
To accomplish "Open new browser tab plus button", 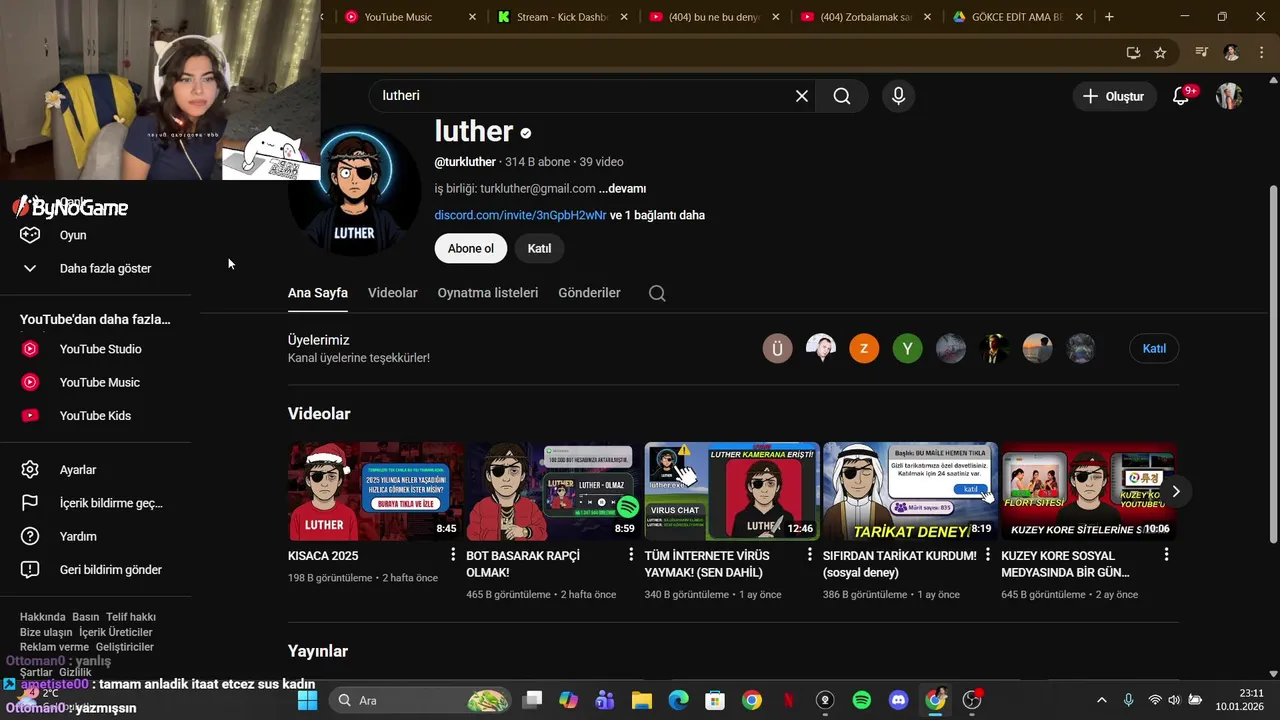I will click(x=1109, y=17).
